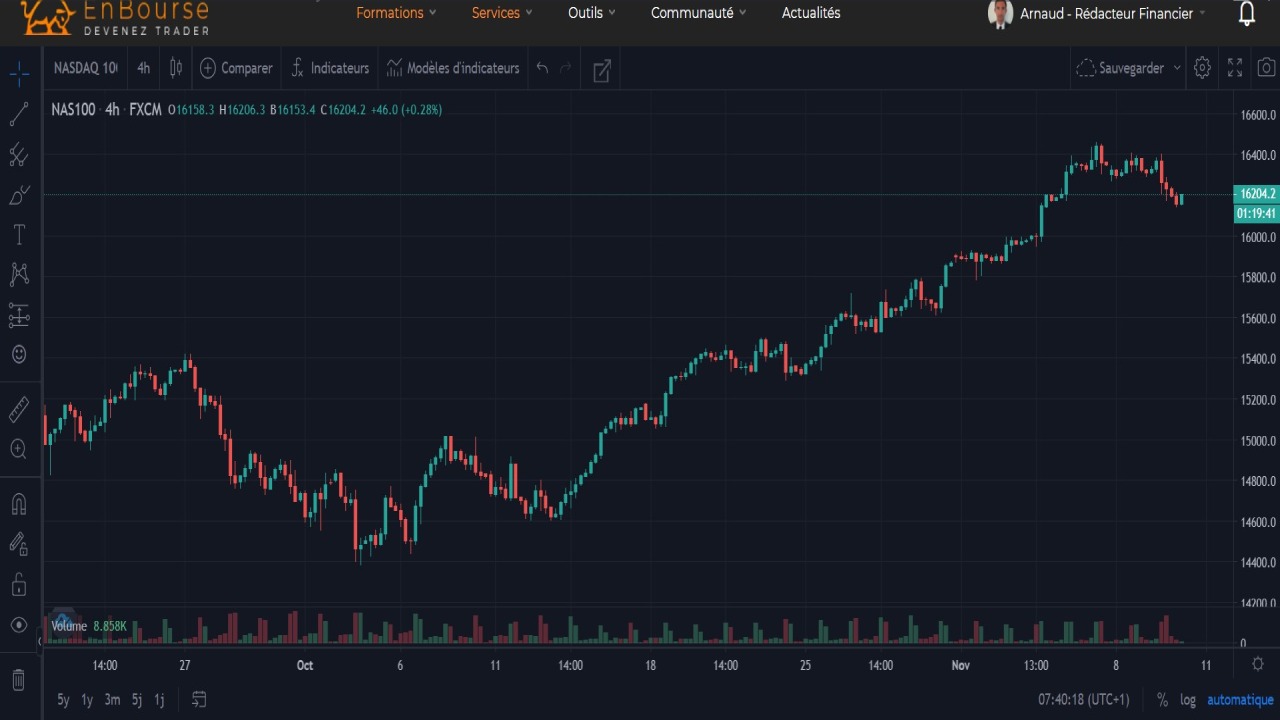1280x720 pixels.
Task: Set range to 5j
Action: point(137,700)
